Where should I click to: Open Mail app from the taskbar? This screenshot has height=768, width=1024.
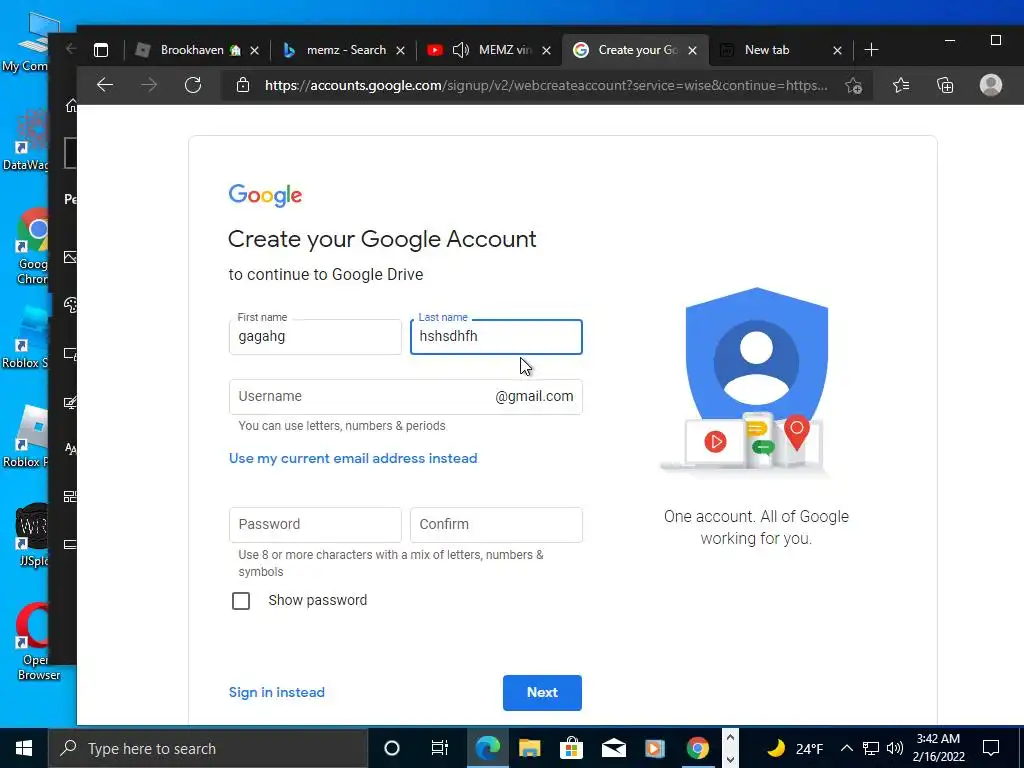coord(613,748)
